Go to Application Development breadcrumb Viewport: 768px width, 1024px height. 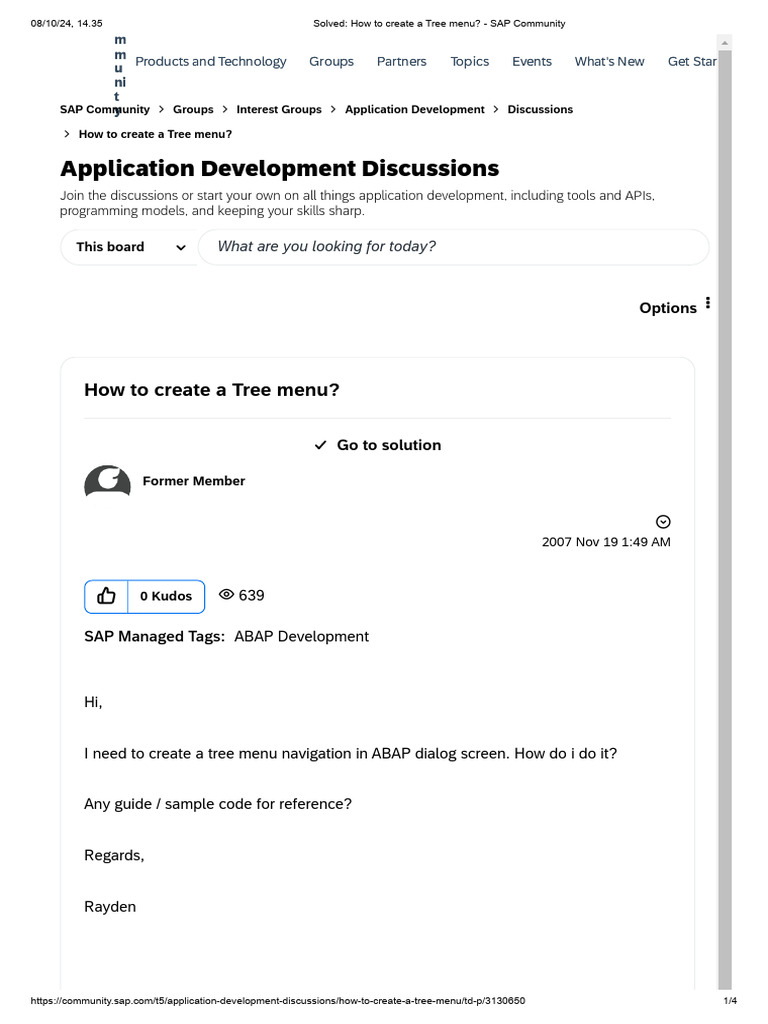click(415, 110)
